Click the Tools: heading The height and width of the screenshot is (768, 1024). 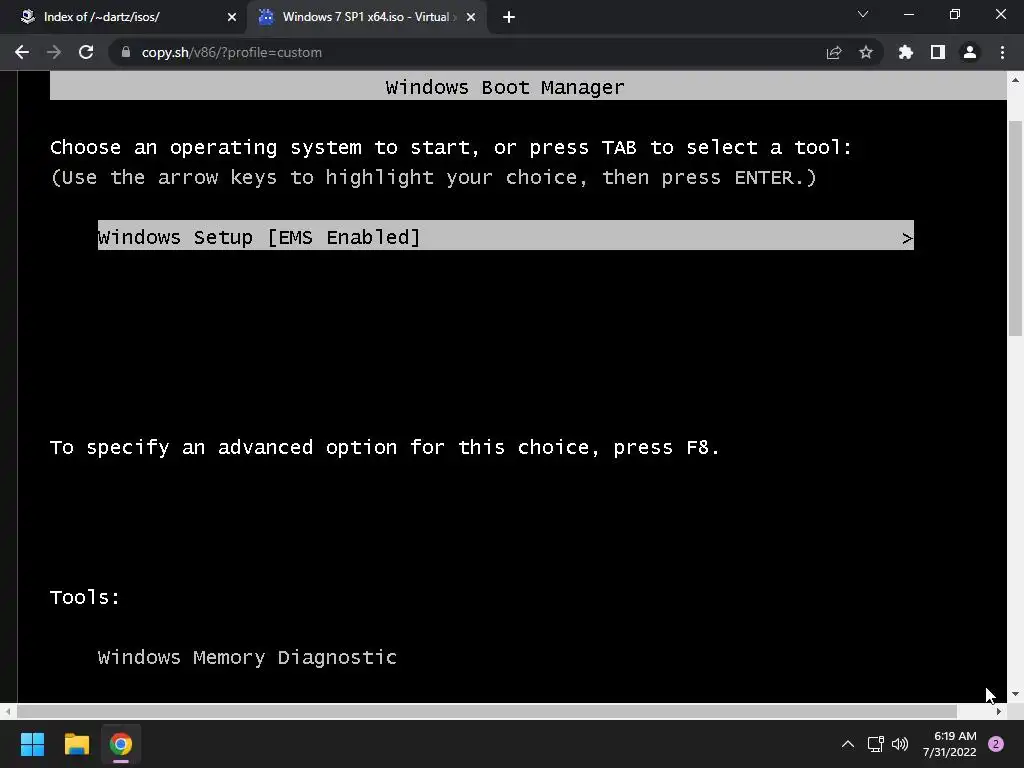(x=85, y=597)
